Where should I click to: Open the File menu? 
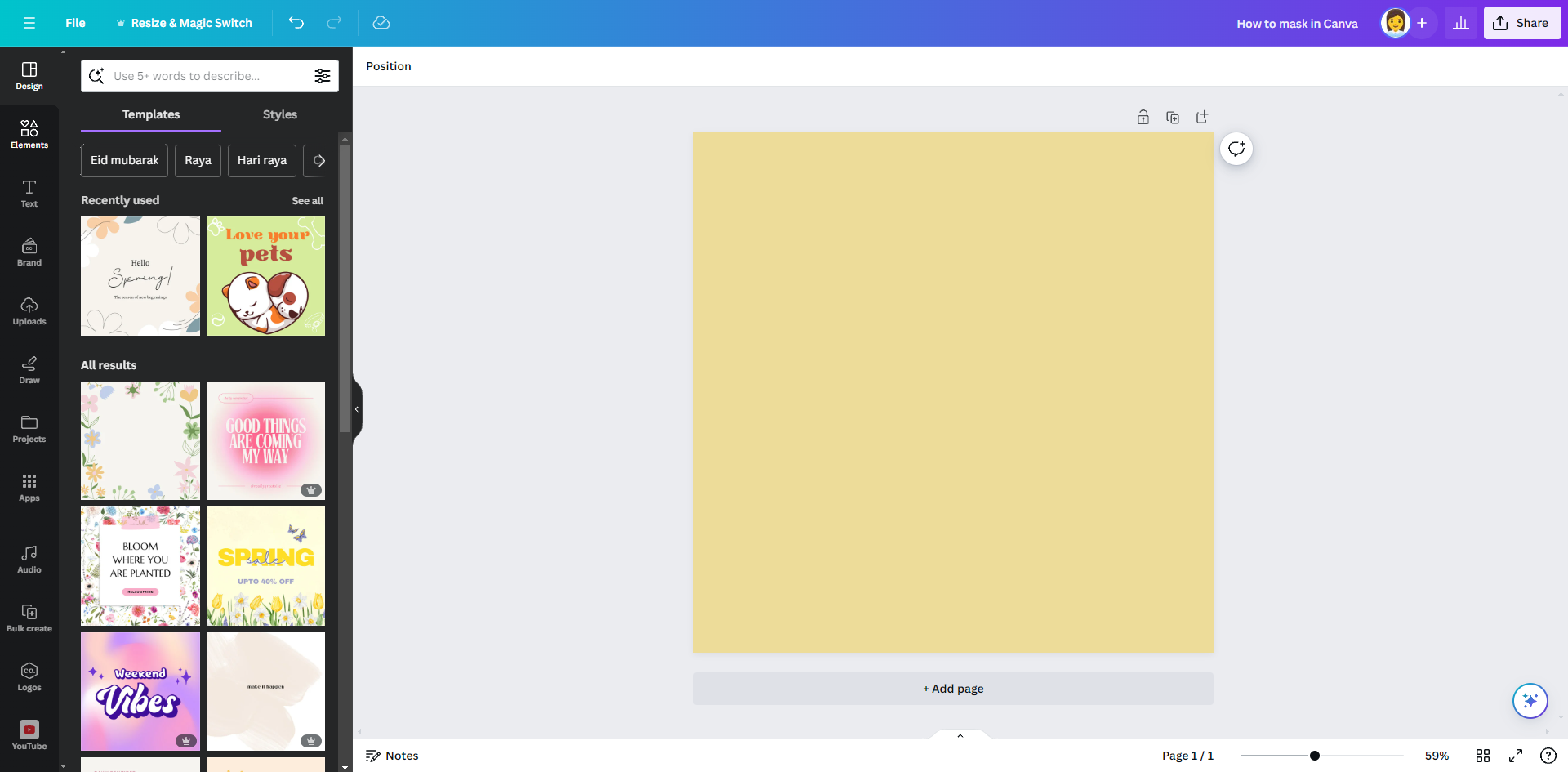click(75, 23)
